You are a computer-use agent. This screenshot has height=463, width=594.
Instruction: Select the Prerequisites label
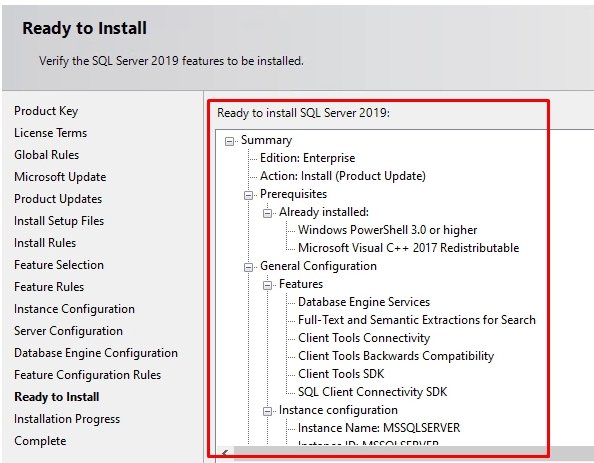pos(293,194)
